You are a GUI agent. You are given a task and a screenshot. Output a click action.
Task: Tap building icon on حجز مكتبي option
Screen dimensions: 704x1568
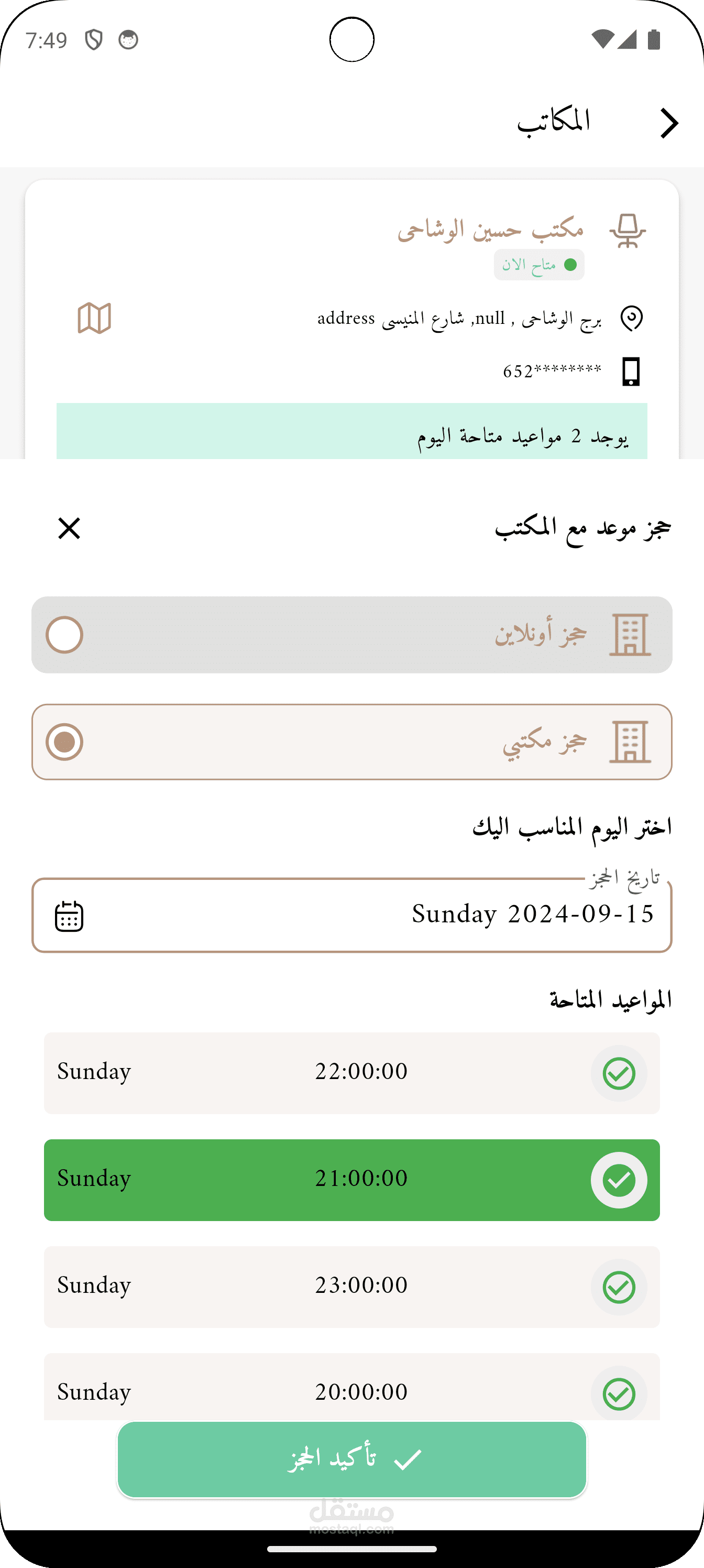coord(630,742)
